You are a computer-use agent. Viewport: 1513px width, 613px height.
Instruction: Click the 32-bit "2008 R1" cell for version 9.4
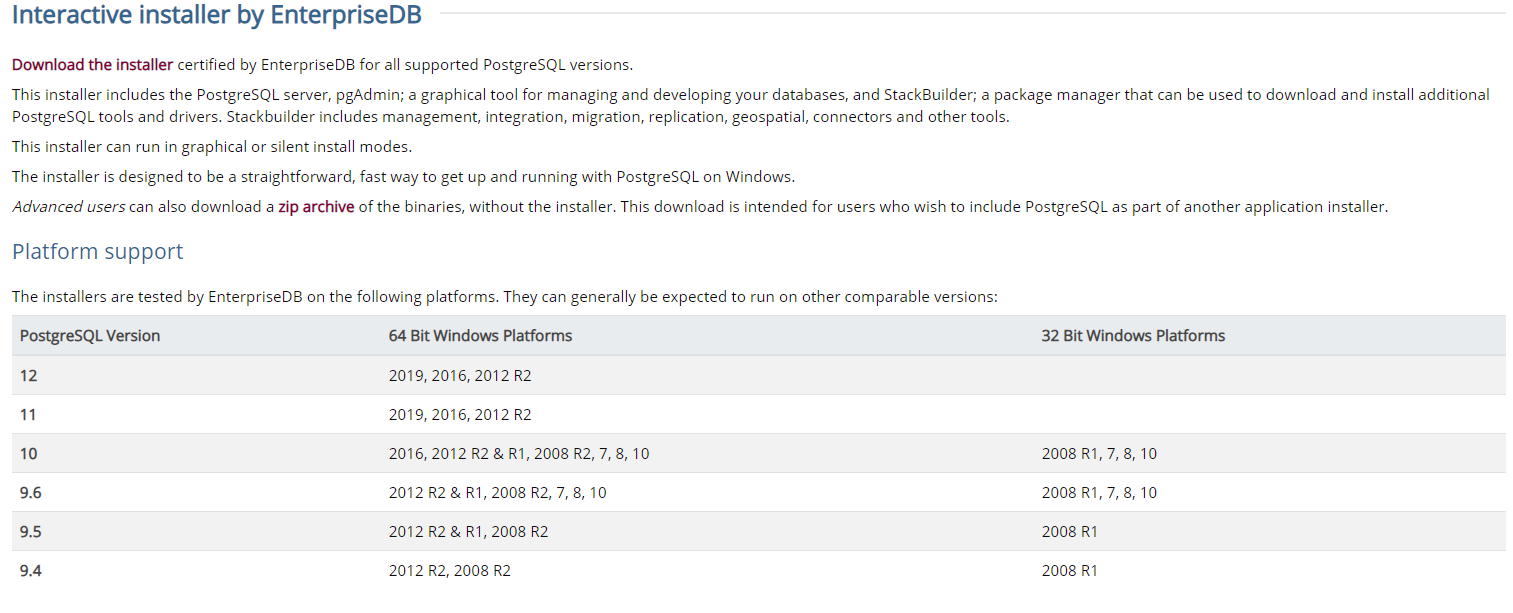click(1069, 570)
